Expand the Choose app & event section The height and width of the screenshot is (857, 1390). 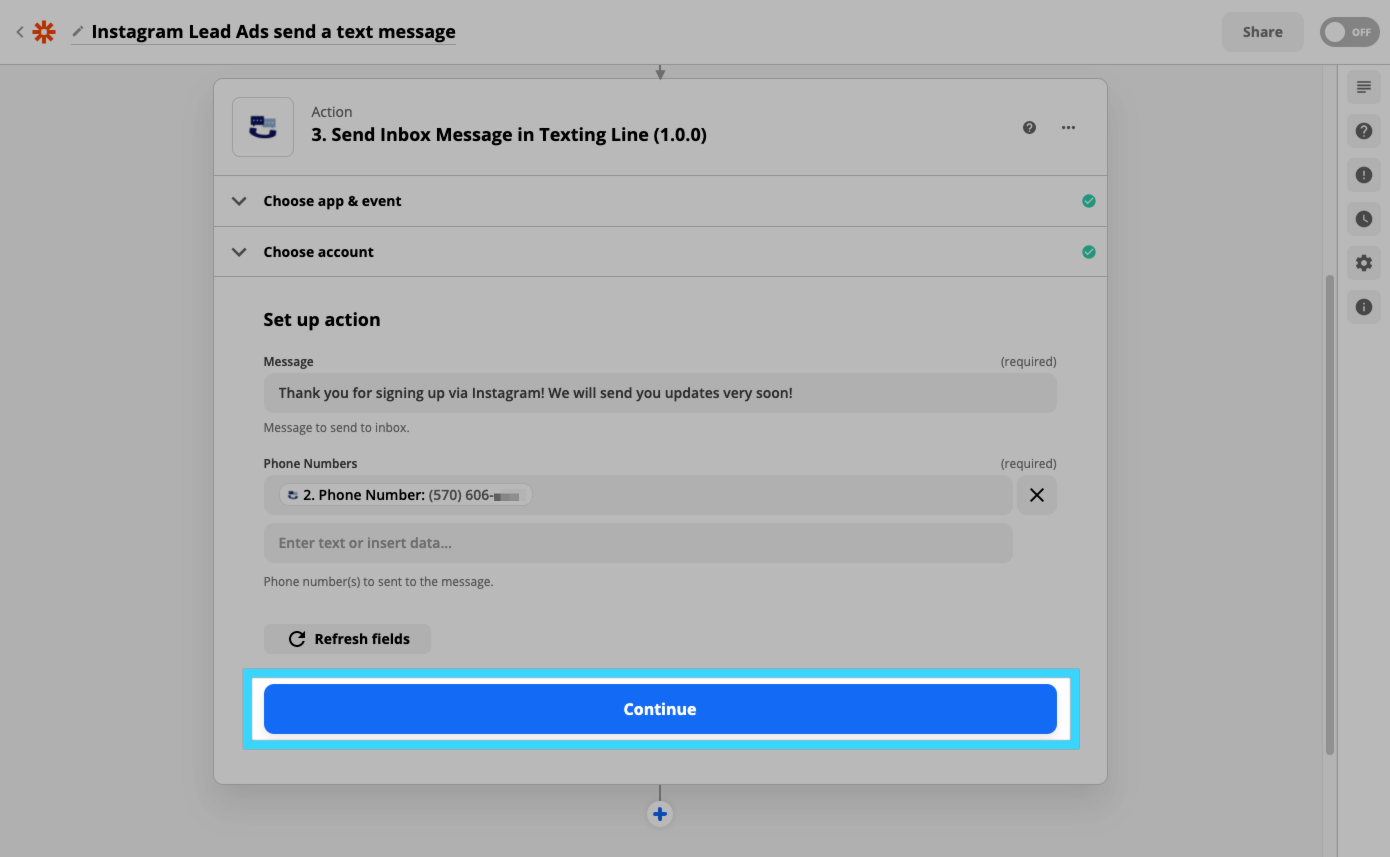pos(660,201)
